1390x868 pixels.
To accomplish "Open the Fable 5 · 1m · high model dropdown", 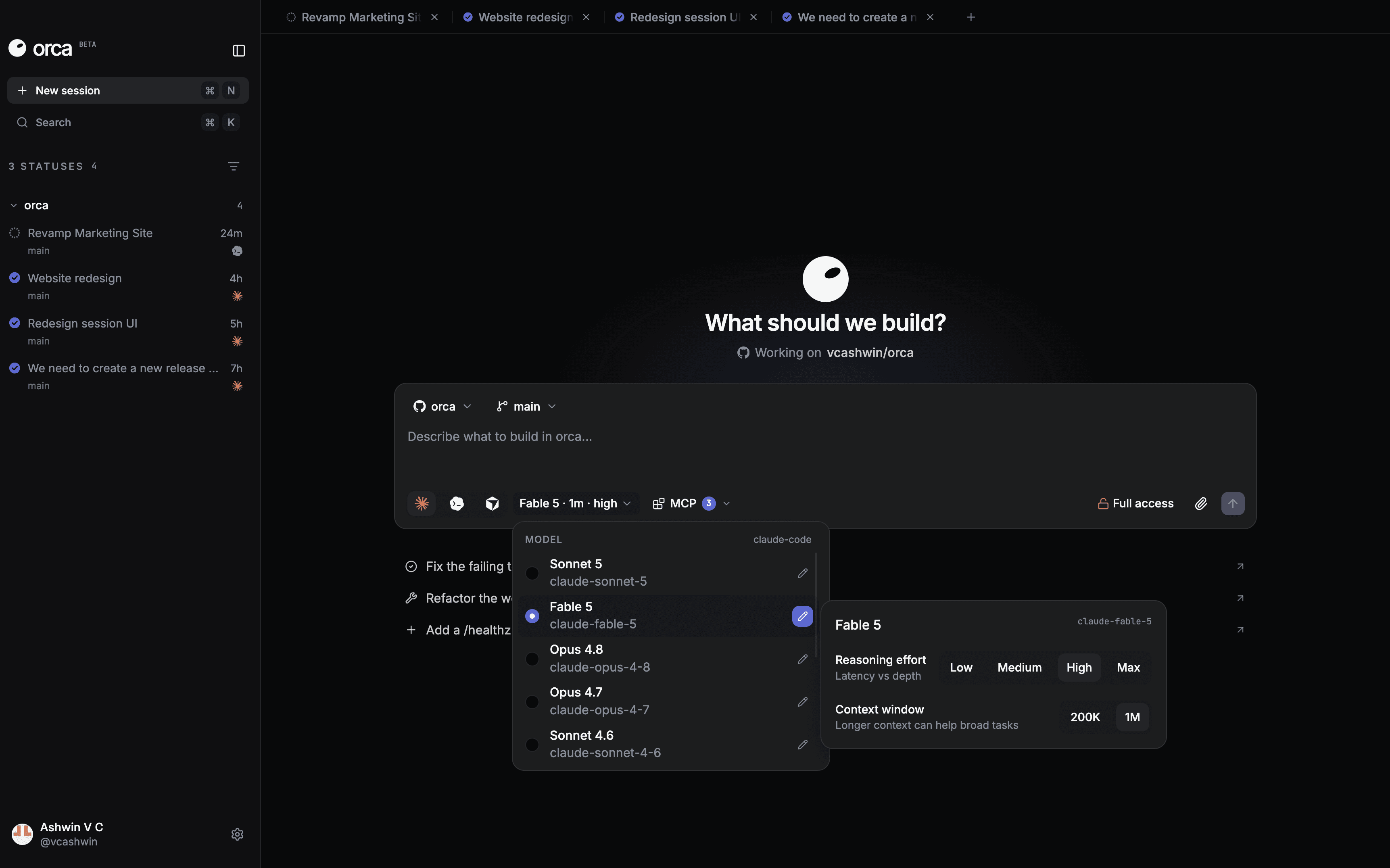I will 575,503.
